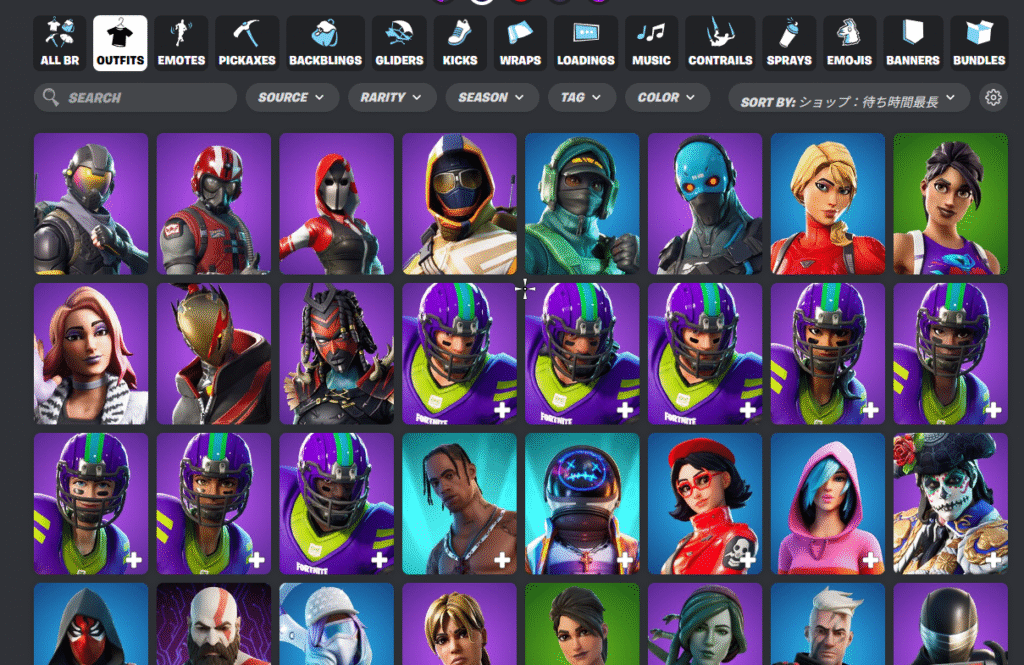1024x665 pixels.
Task: Expand the Source filter dropdown
Action: point(291,97)
